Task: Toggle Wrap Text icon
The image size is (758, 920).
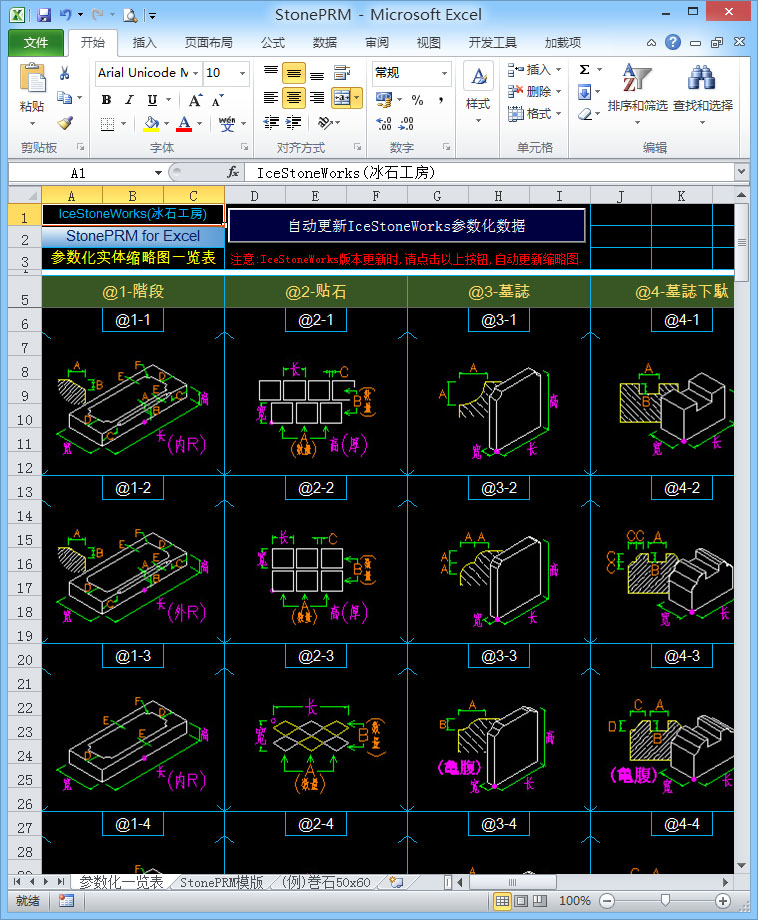Action: (x=342, y=73)
